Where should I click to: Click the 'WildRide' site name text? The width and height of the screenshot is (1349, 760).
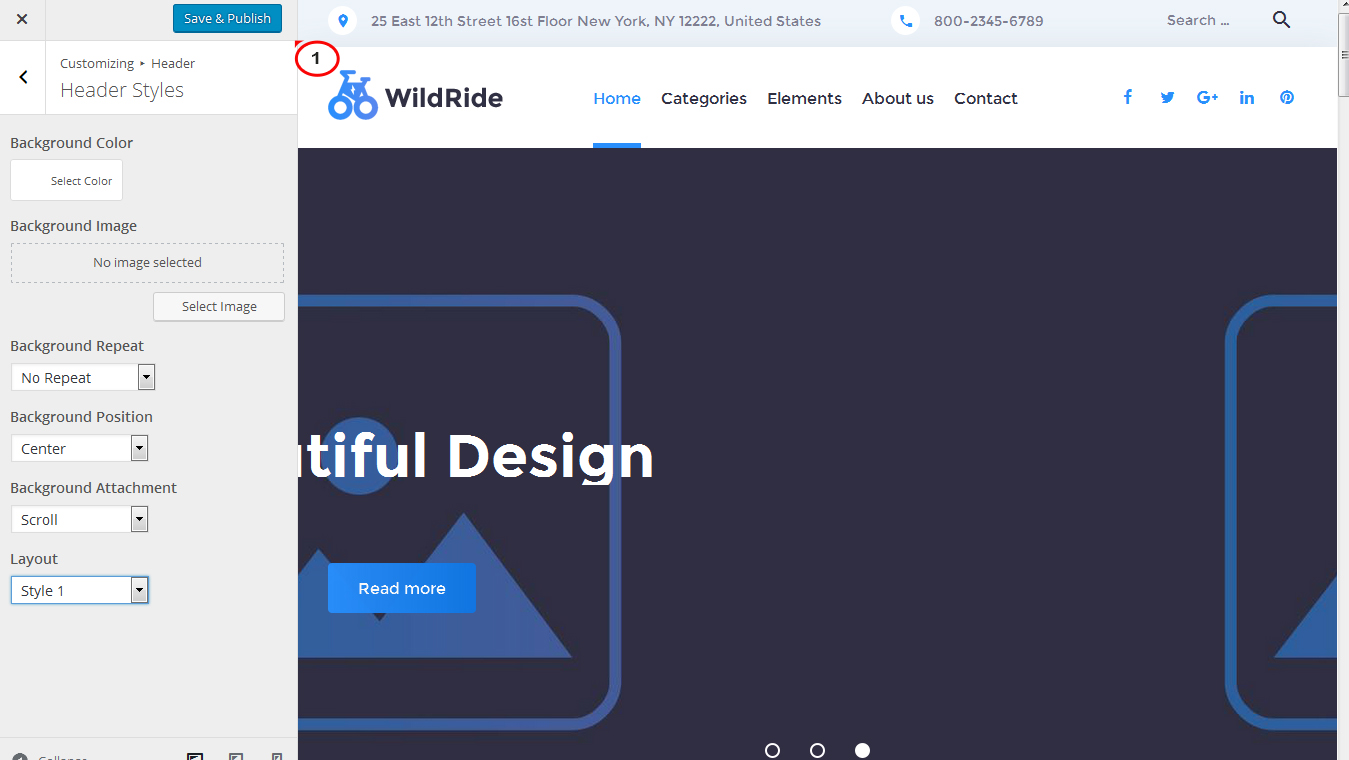(x=444, y=97)
